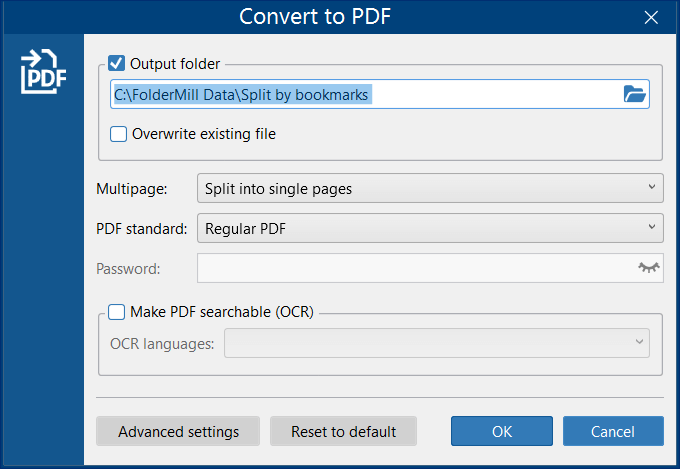Screen dimensions: 680x469
Task: Enable Make PDF searchable (OCR)
Action: click(116, 312)
